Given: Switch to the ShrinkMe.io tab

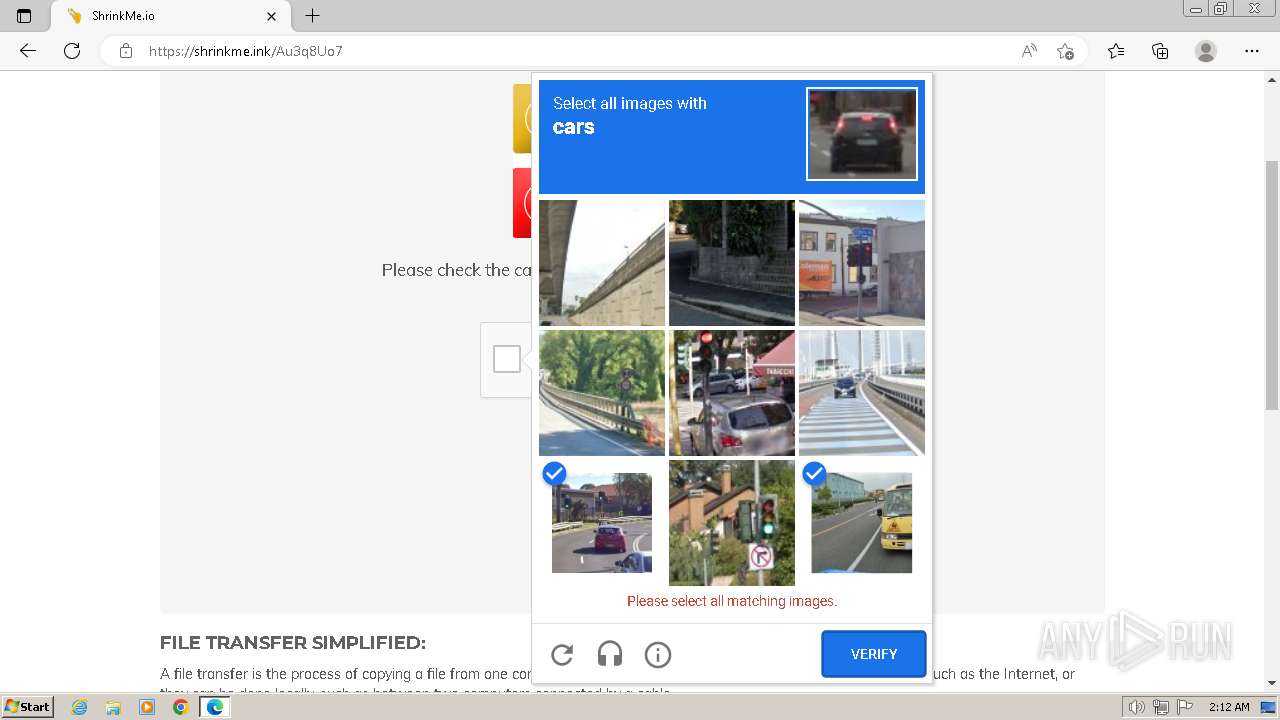Looking at the screenshot, I should (170, 16).
